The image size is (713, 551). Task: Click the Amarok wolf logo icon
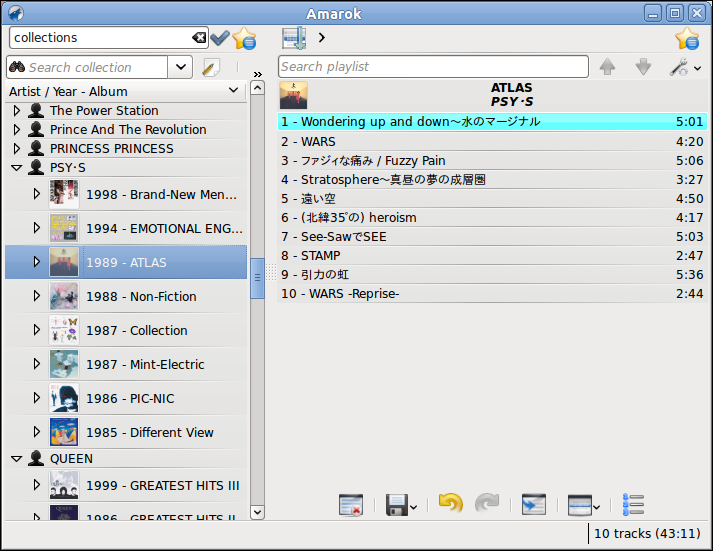point(16,13)
